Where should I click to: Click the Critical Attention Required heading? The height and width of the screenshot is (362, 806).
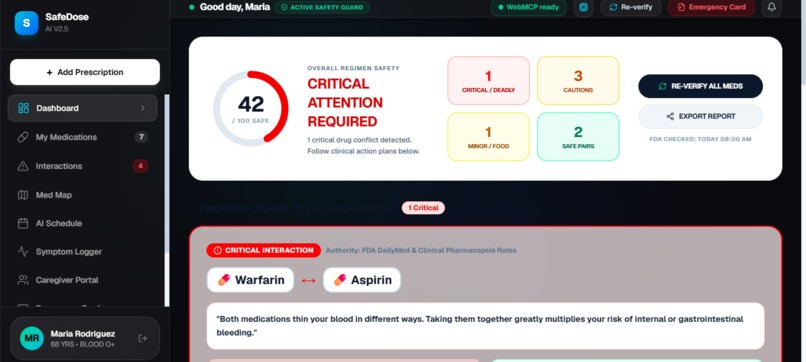(x=345, y=102)
